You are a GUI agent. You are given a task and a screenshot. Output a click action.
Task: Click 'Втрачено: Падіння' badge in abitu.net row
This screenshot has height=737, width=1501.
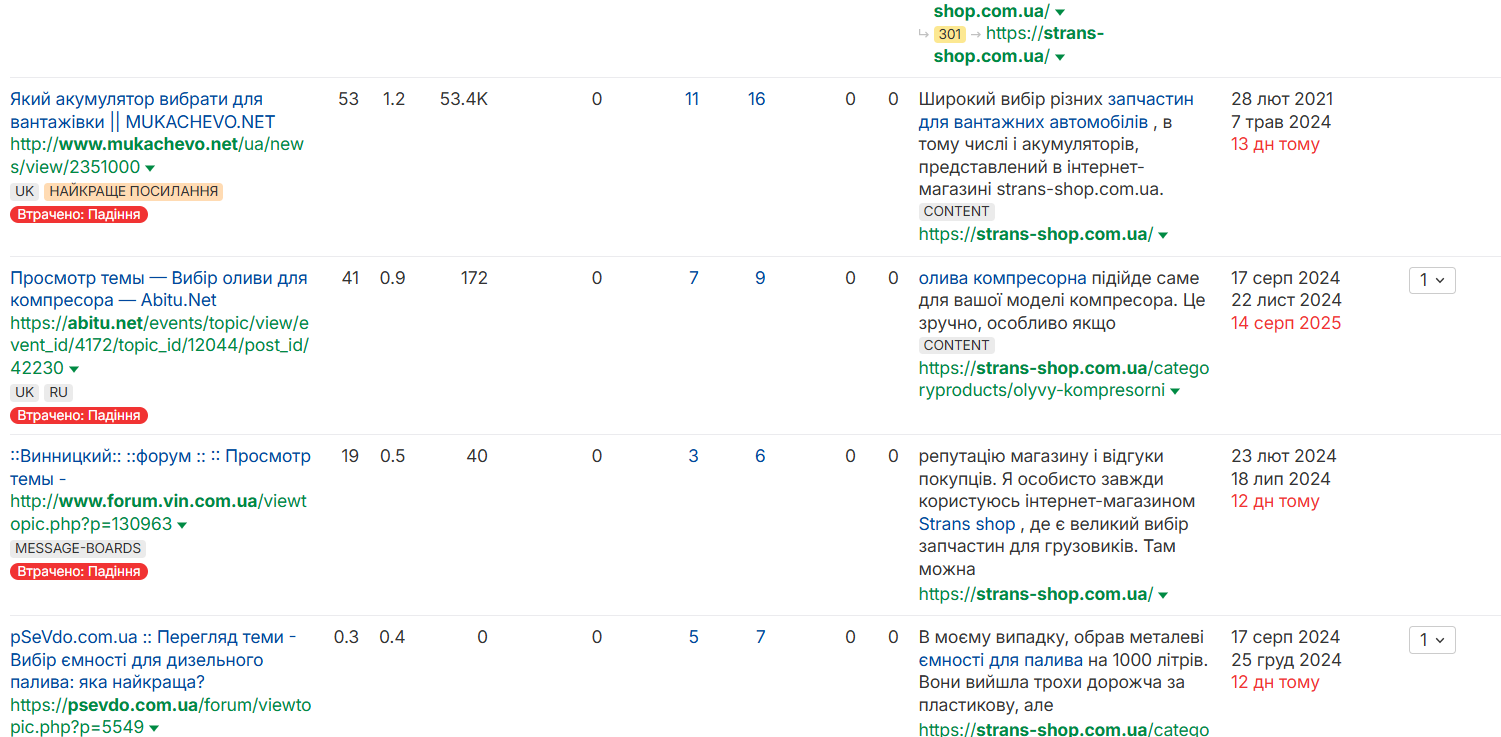click(79, 415)
